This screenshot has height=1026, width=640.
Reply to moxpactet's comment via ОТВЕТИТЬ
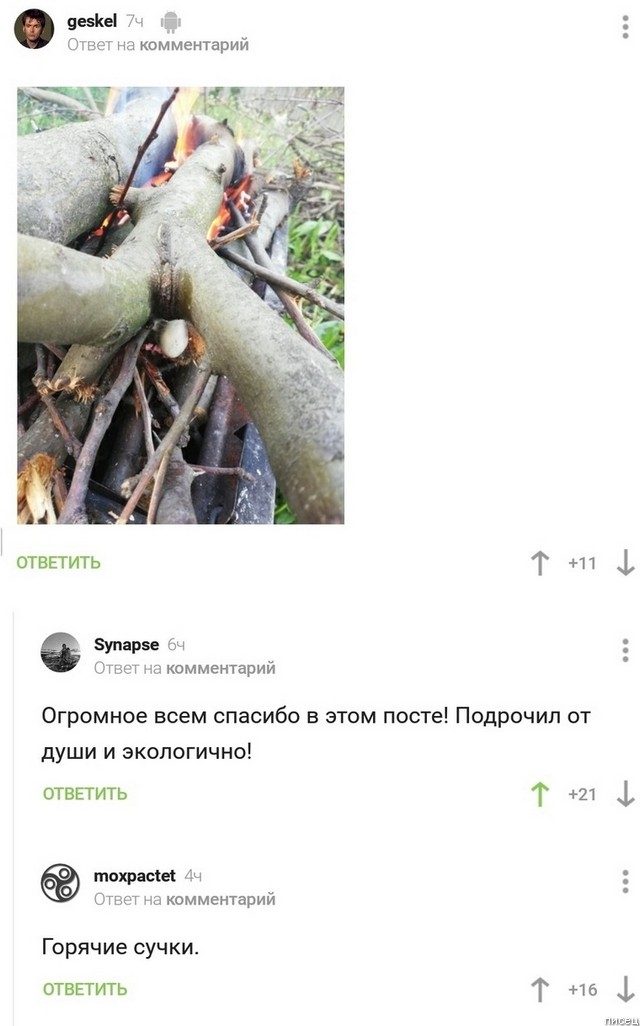tap(85, 989)
